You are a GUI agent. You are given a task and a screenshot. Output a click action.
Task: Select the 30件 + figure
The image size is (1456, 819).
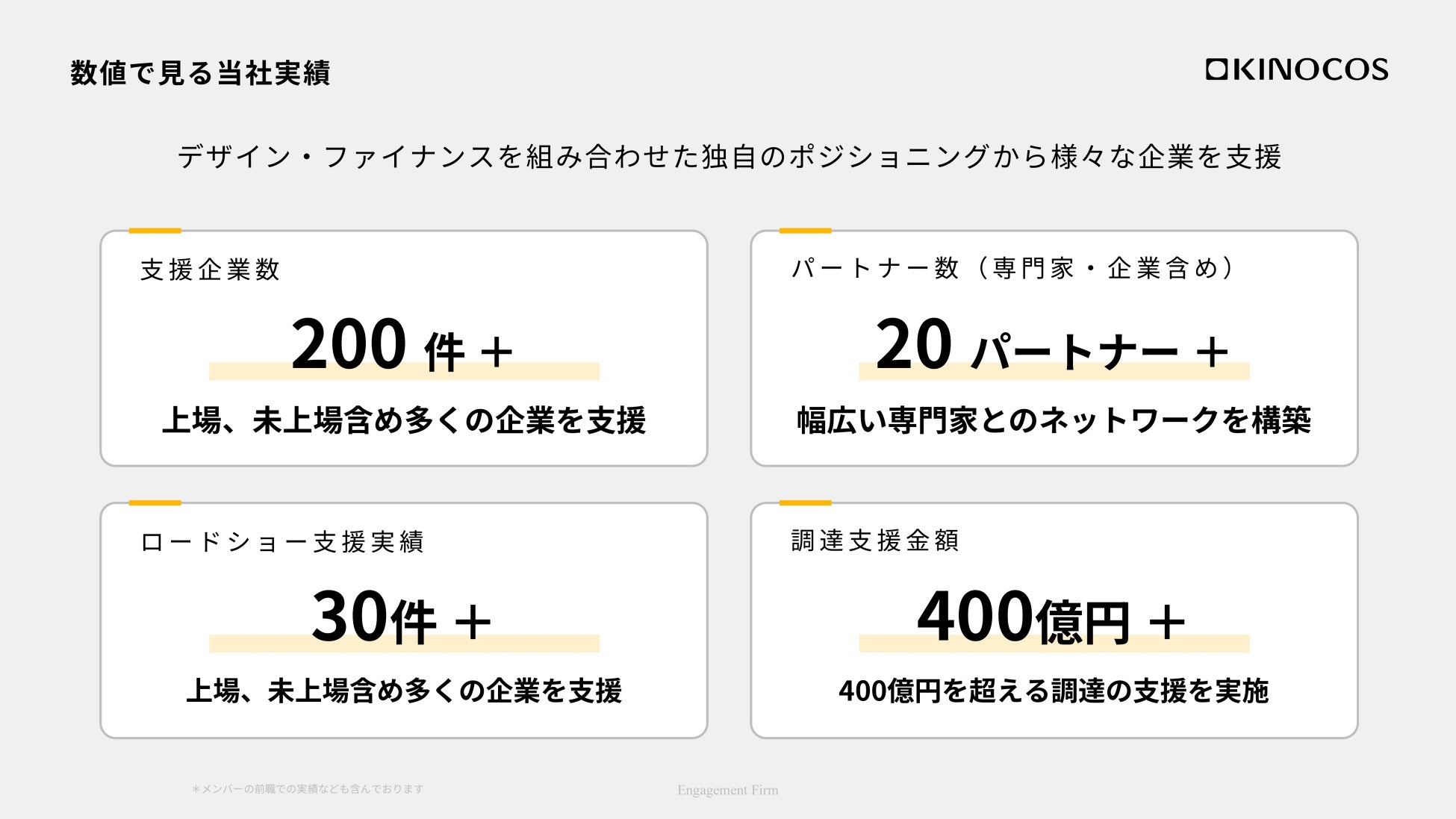pos(402,618)
